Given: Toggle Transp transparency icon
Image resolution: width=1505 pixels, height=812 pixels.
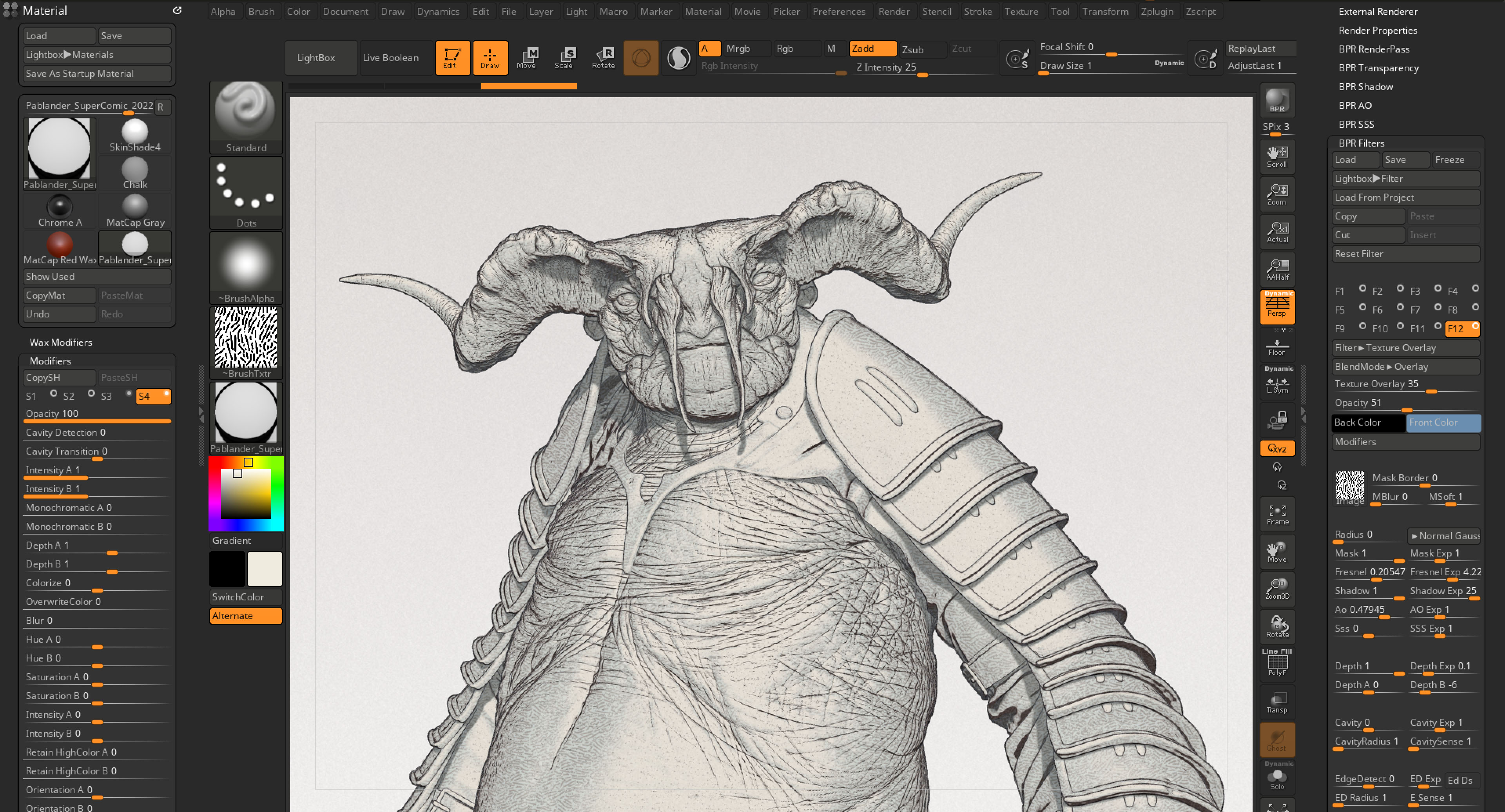Looking at the screenshot, I should pos(1277,701).
